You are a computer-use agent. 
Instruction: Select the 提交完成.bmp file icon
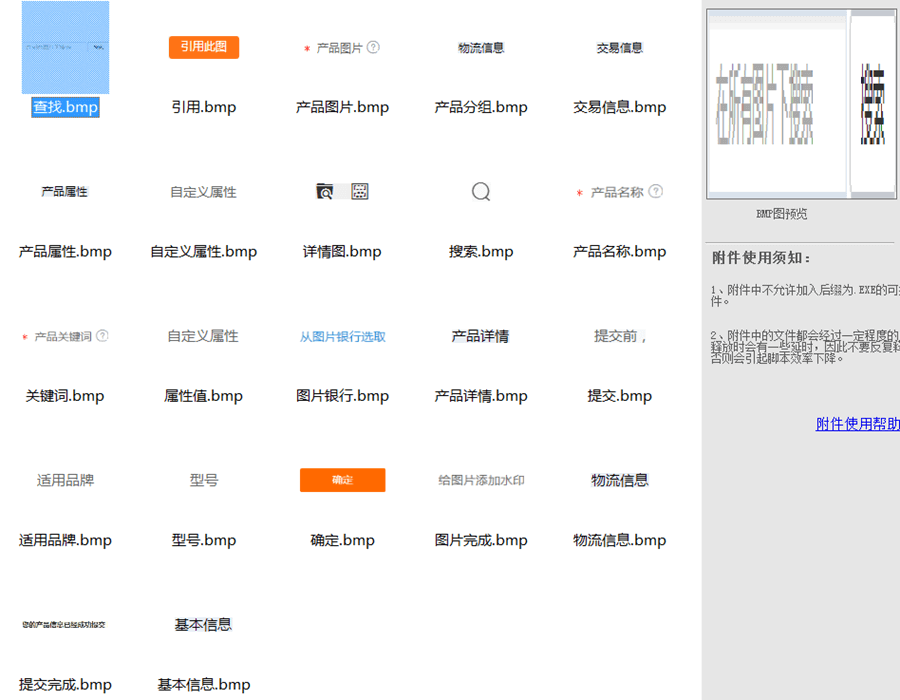pos(65,625)
